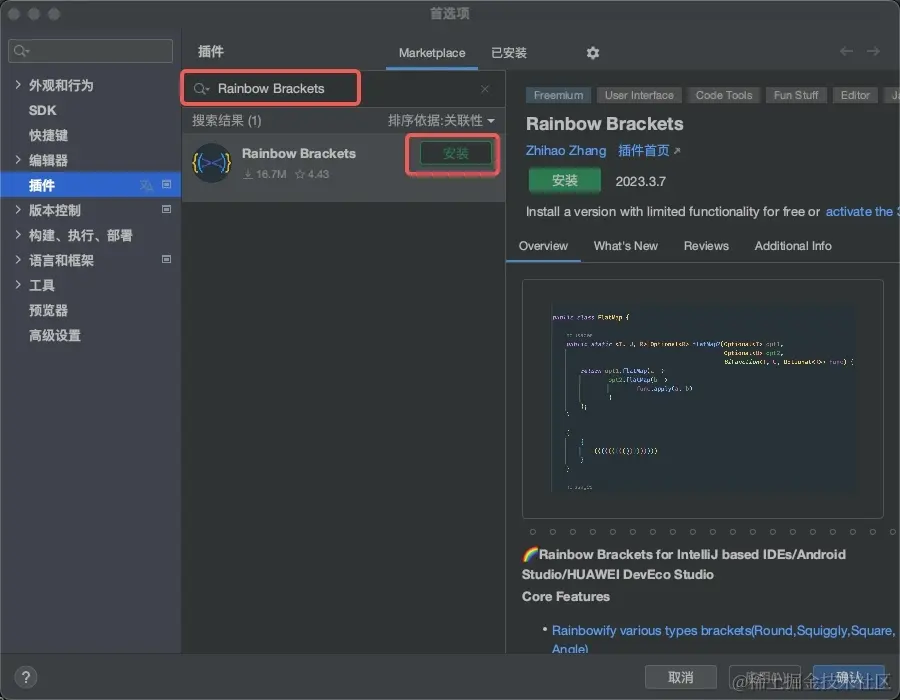The width and height of the screenshot is (900, 700).
Task: Click the search magnifier in preferences search box
Action: point(21,51)
